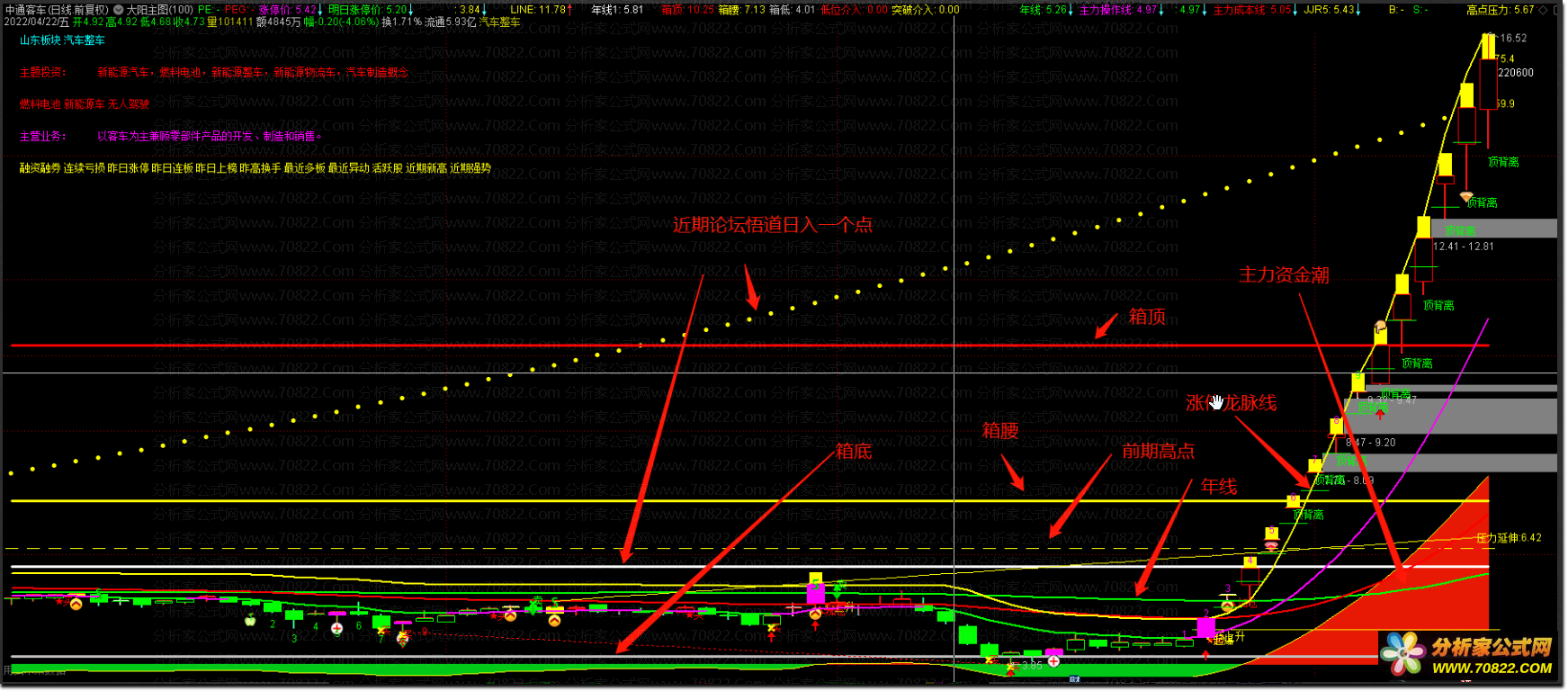1568x691 pixels.
Task: Open the indicator dropdown beside 大阳主图(100)
Action: pos(118,10)
